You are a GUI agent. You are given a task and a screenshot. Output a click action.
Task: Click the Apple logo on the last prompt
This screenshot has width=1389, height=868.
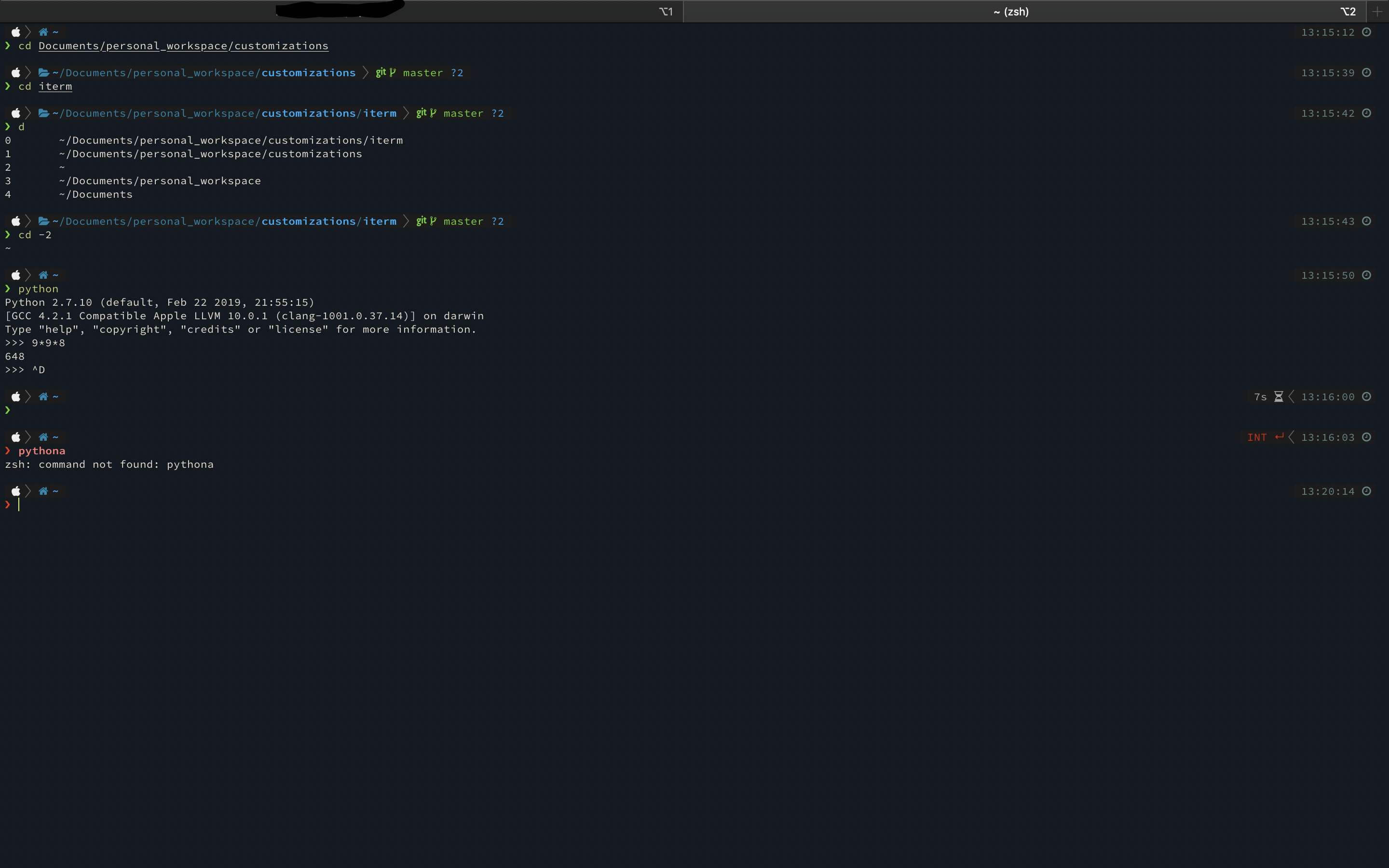(x=16, y=491)
